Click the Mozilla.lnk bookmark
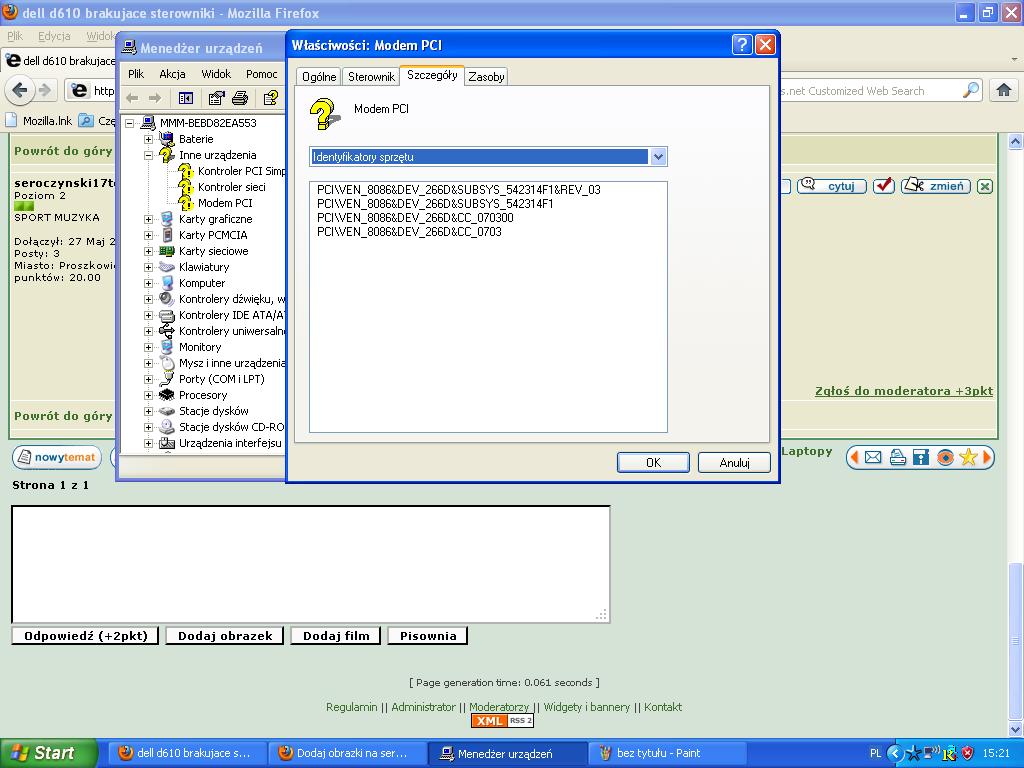This screenshot has width=1024, height=768. coord(39,121)
